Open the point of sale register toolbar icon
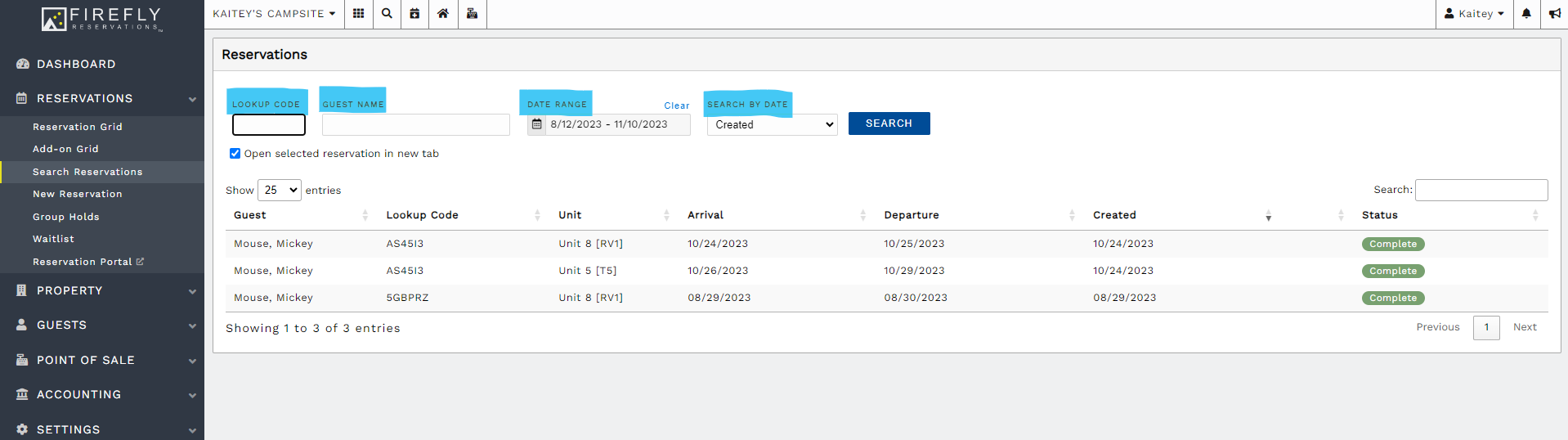This screenshot has height=440, width=1568. pyautogui.click(x=472, y=14)
